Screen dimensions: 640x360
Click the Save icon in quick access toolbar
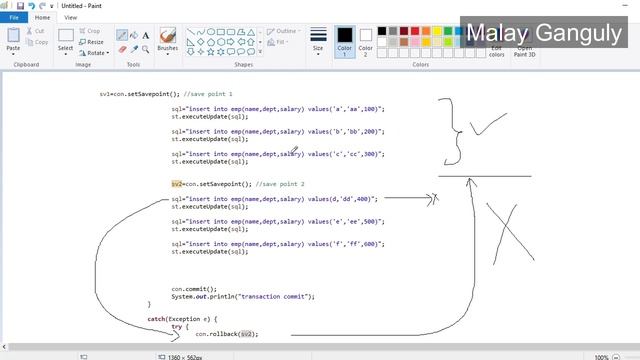[x=20, y=6]
